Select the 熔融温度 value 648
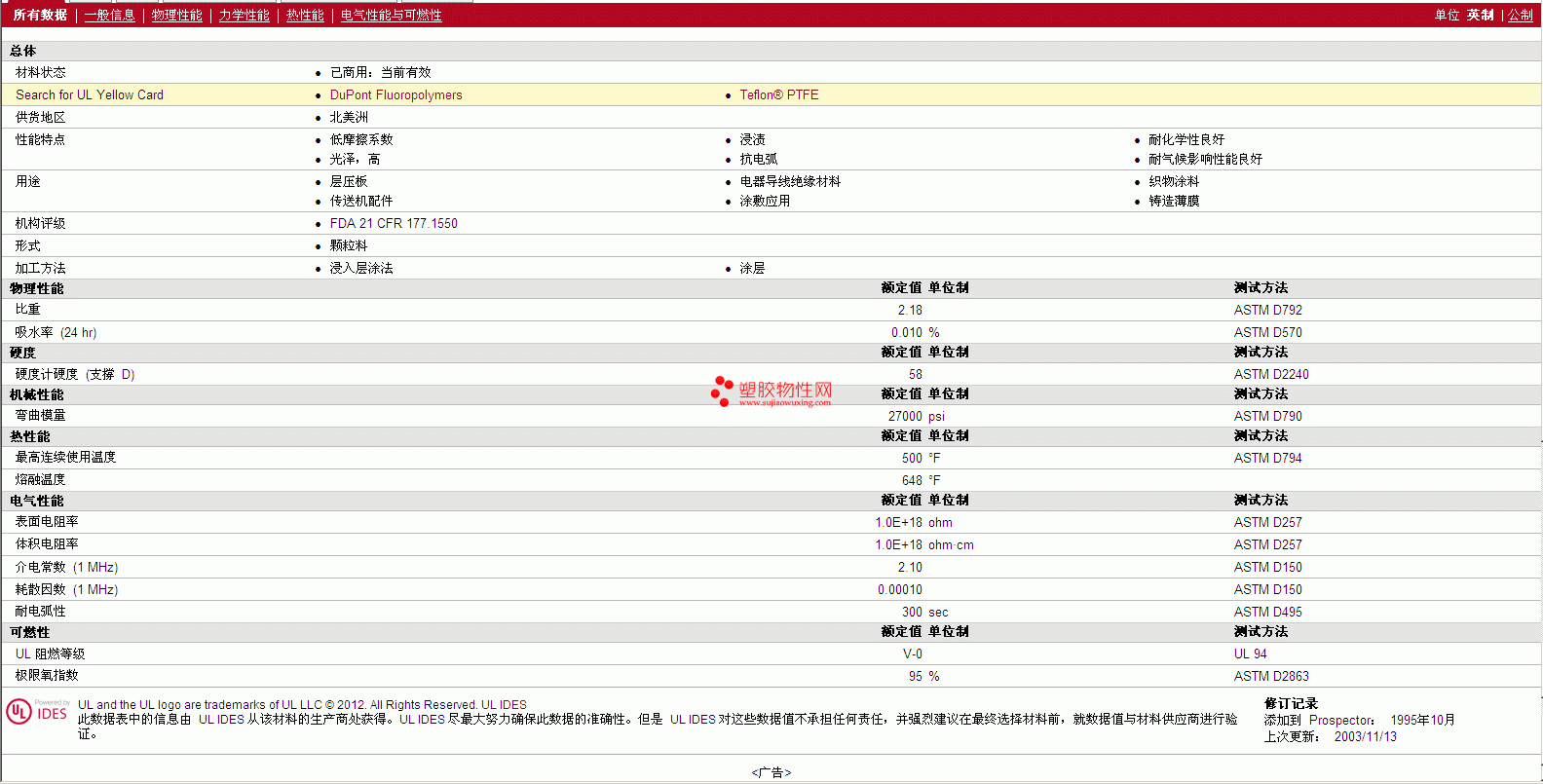Screen dimensions: 1543x784 click(x=912, y=481)
